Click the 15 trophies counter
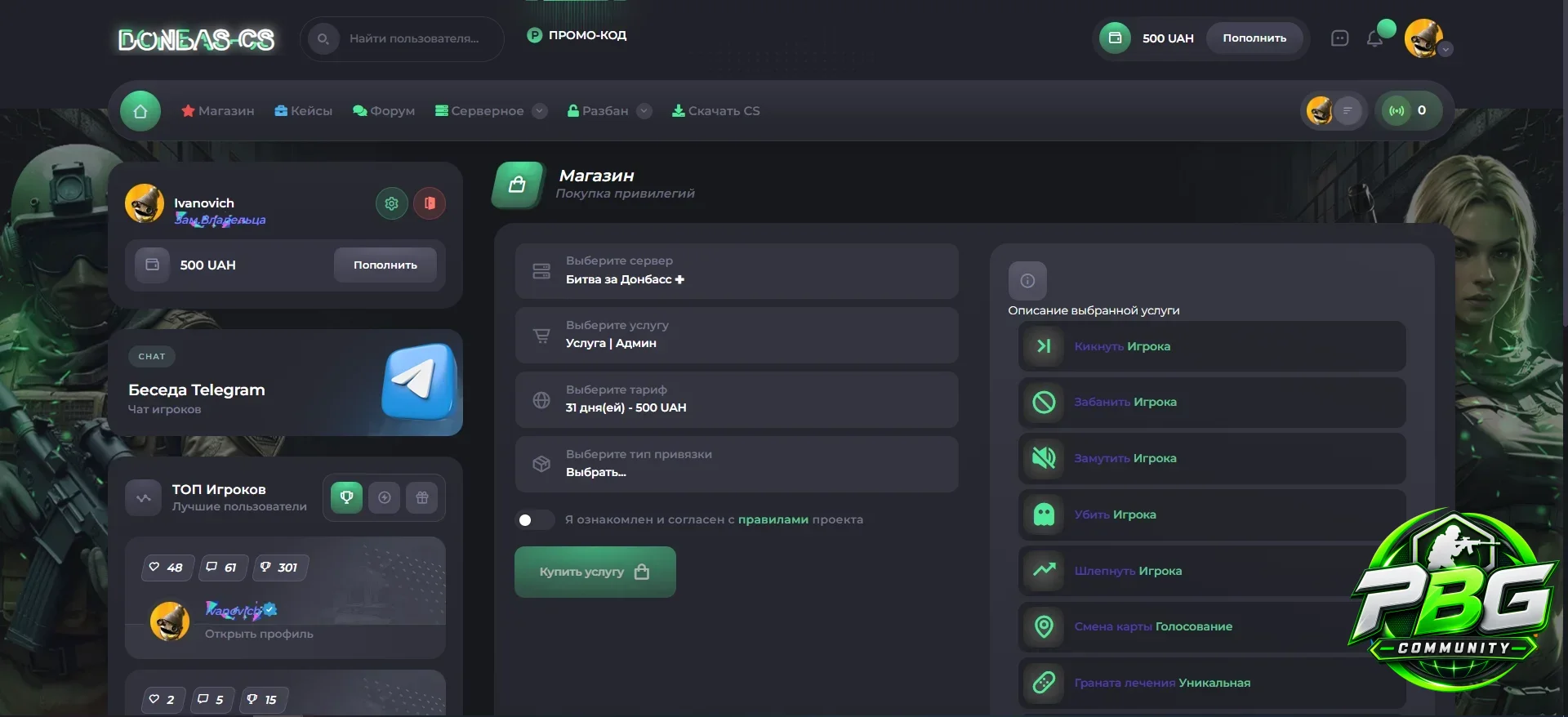Screen dimensions: 1568x717 tap(264, 700)
